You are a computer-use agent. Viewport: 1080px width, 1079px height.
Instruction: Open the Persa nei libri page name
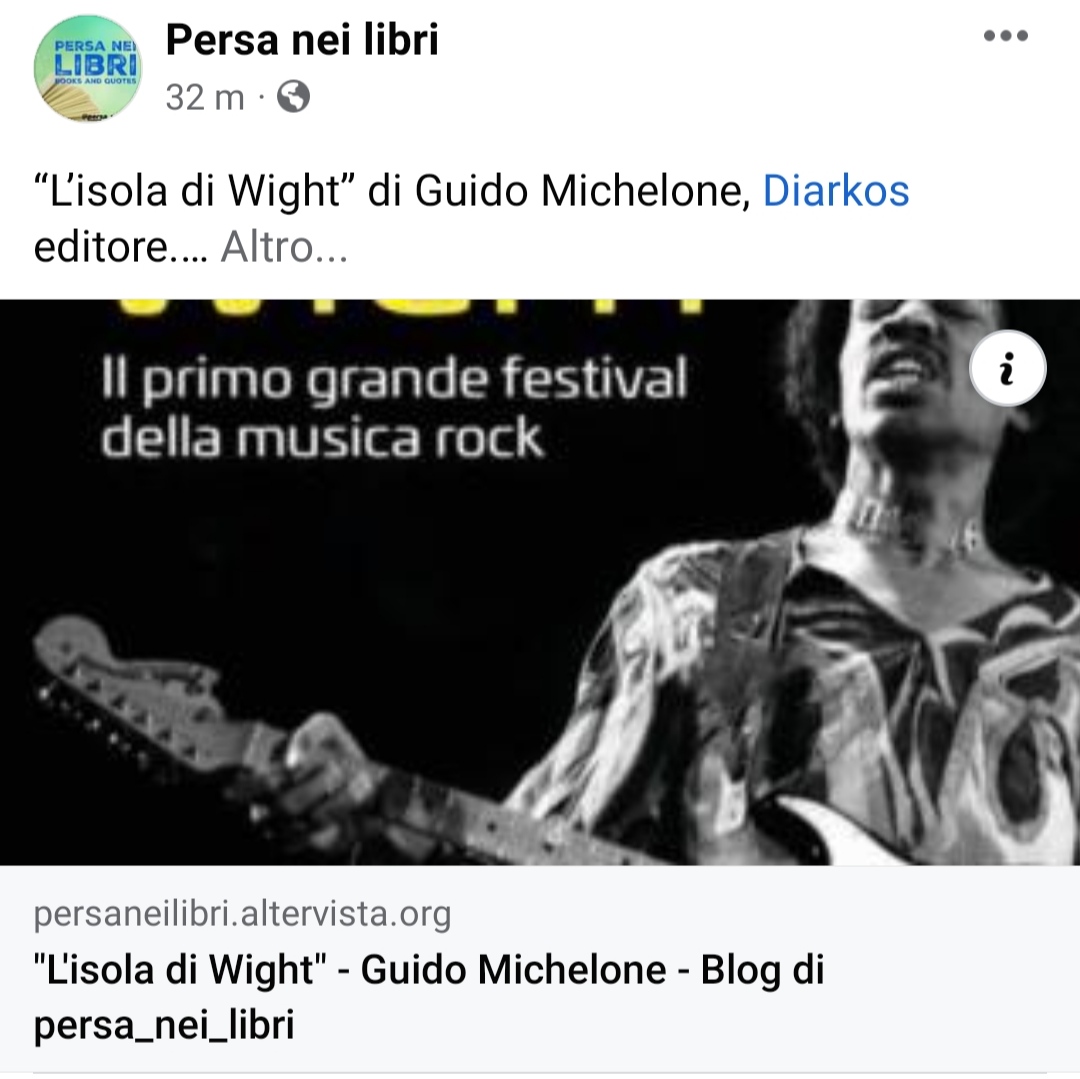tap(302, 39)
